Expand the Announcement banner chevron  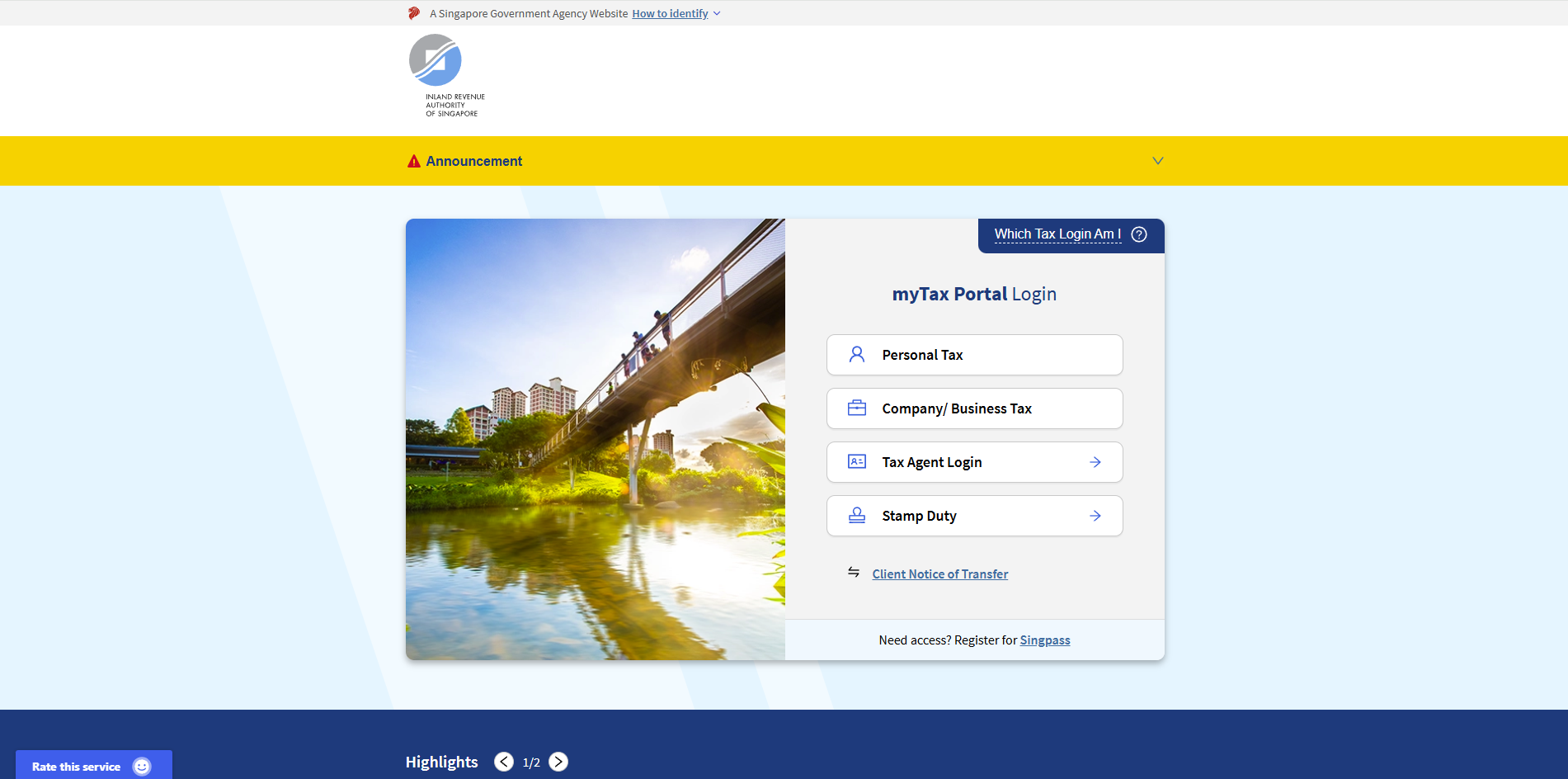pos(1158,161)
